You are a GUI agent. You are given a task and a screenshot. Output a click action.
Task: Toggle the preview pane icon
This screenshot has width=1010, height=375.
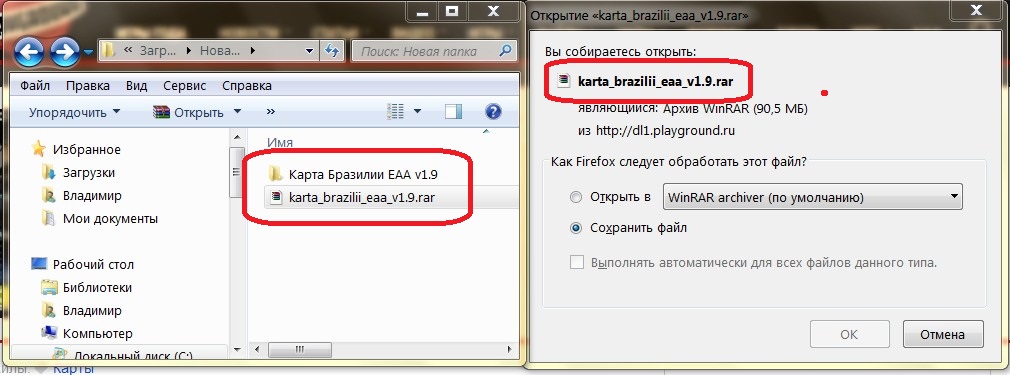coord(453,112)
